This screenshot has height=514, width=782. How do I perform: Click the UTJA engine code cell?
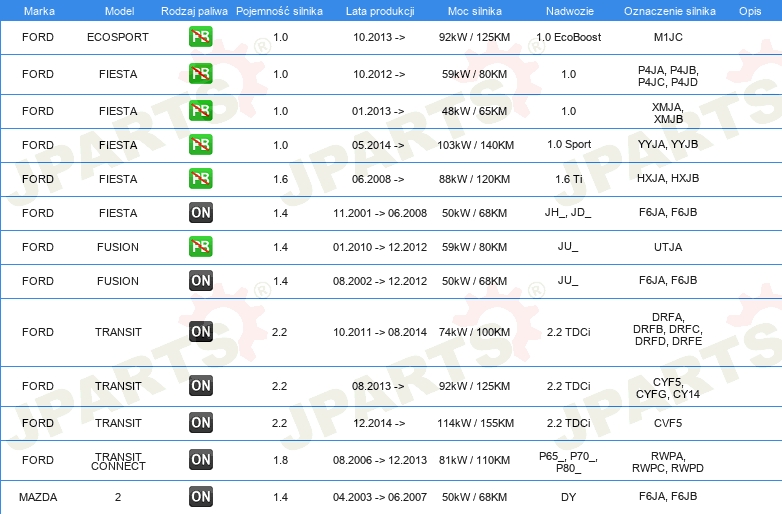point(668,247)
